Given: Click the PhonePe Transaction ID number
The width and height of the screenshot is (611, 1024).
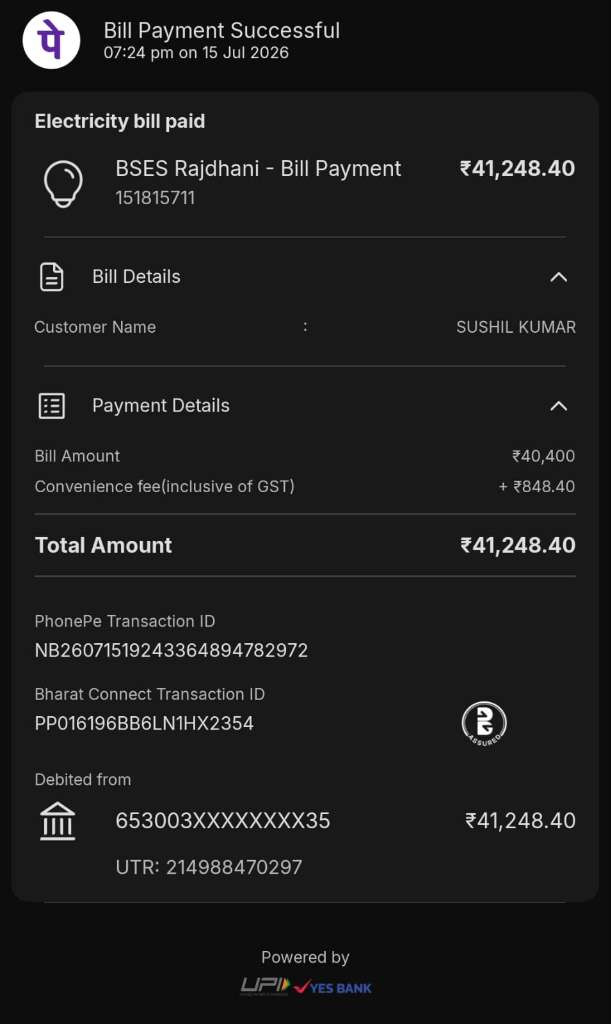Looking at the screenshot, I should (x=171, y=650).
